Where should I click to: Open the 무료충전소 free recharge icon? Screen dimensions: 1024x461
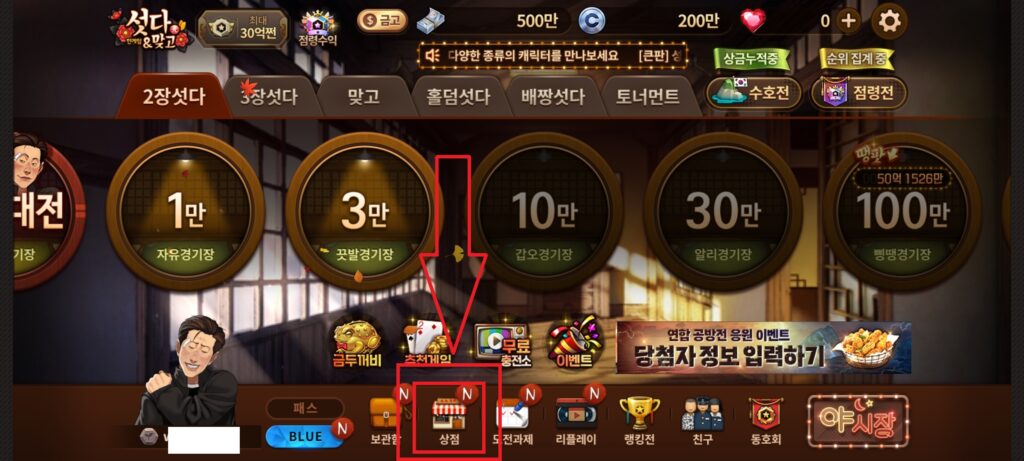(x=500, y=345)
